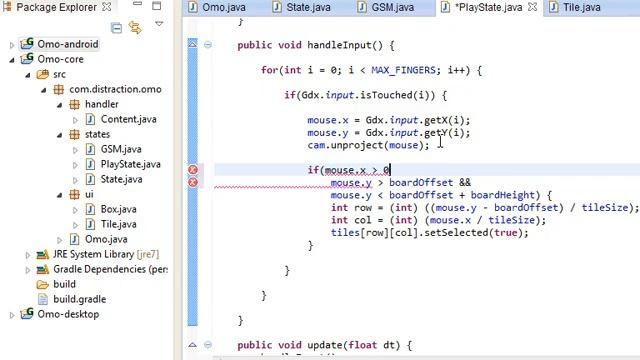Image resolution: width=640 pixels, height=360 pixels.
Task: Select Omo.java in the tree
Action: [106, 239]
